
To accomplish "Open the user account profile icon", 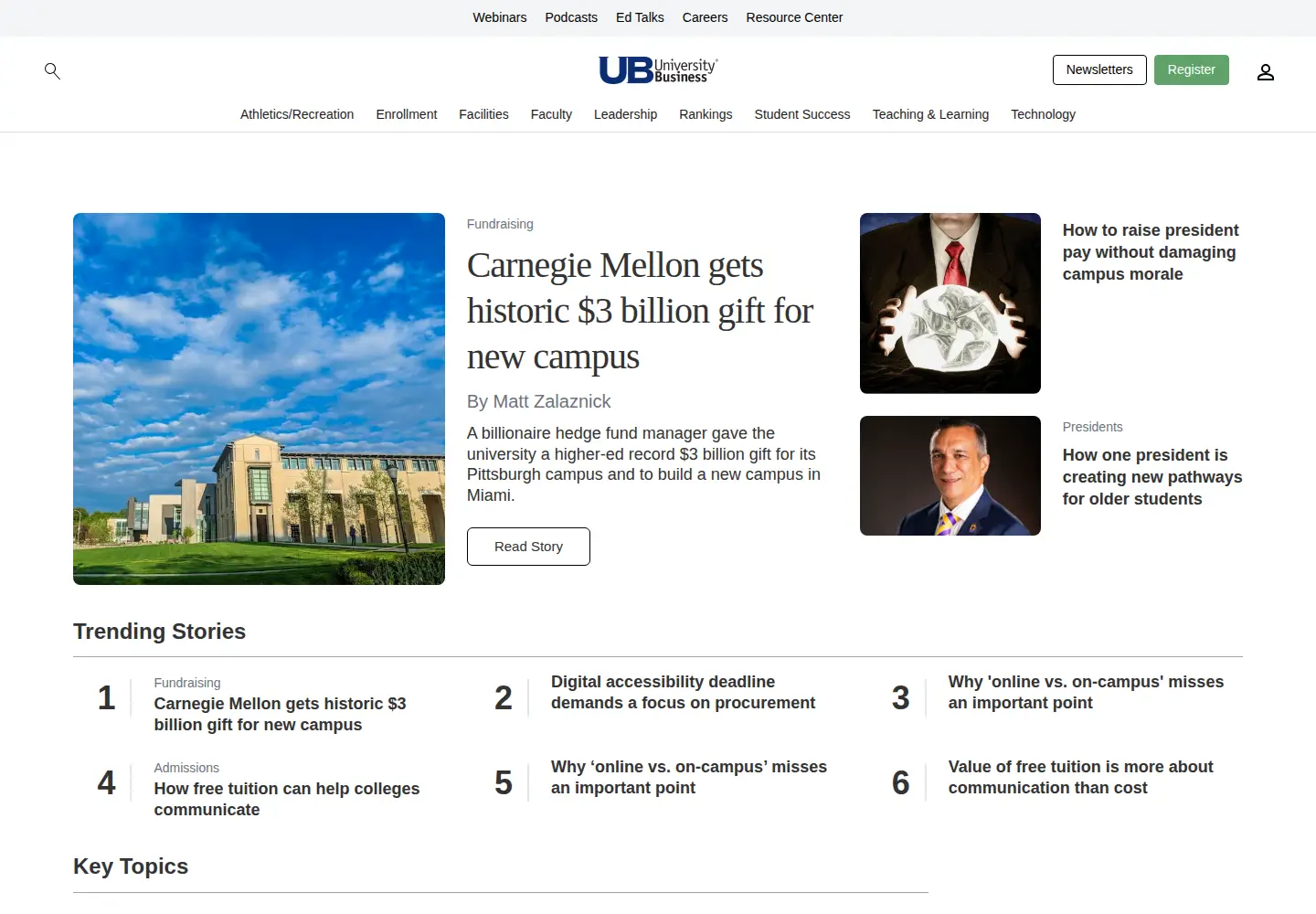I will (1265, 71).
